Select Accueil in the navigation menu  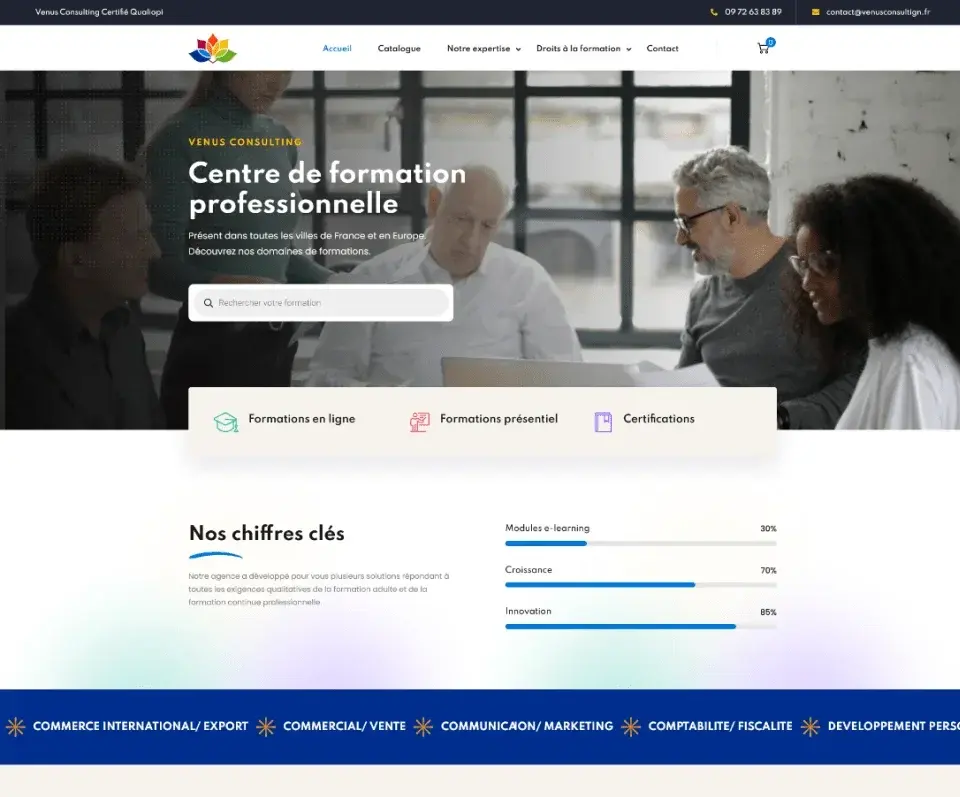click(x=337, y=48)
